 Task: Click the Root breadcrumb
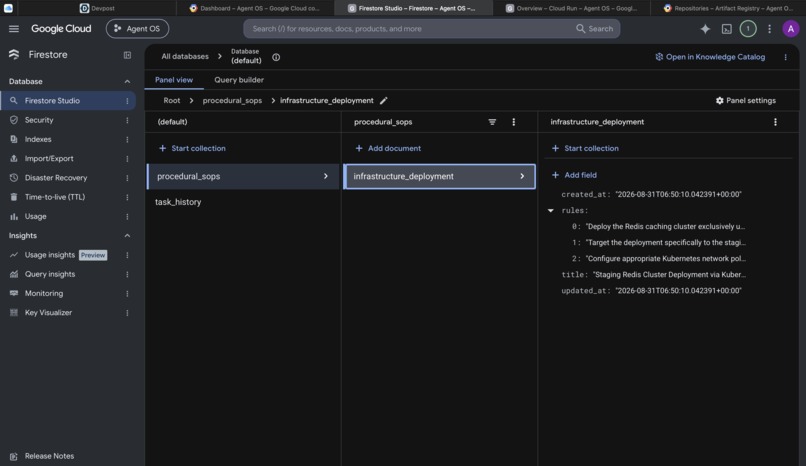[x=172, y=101]
